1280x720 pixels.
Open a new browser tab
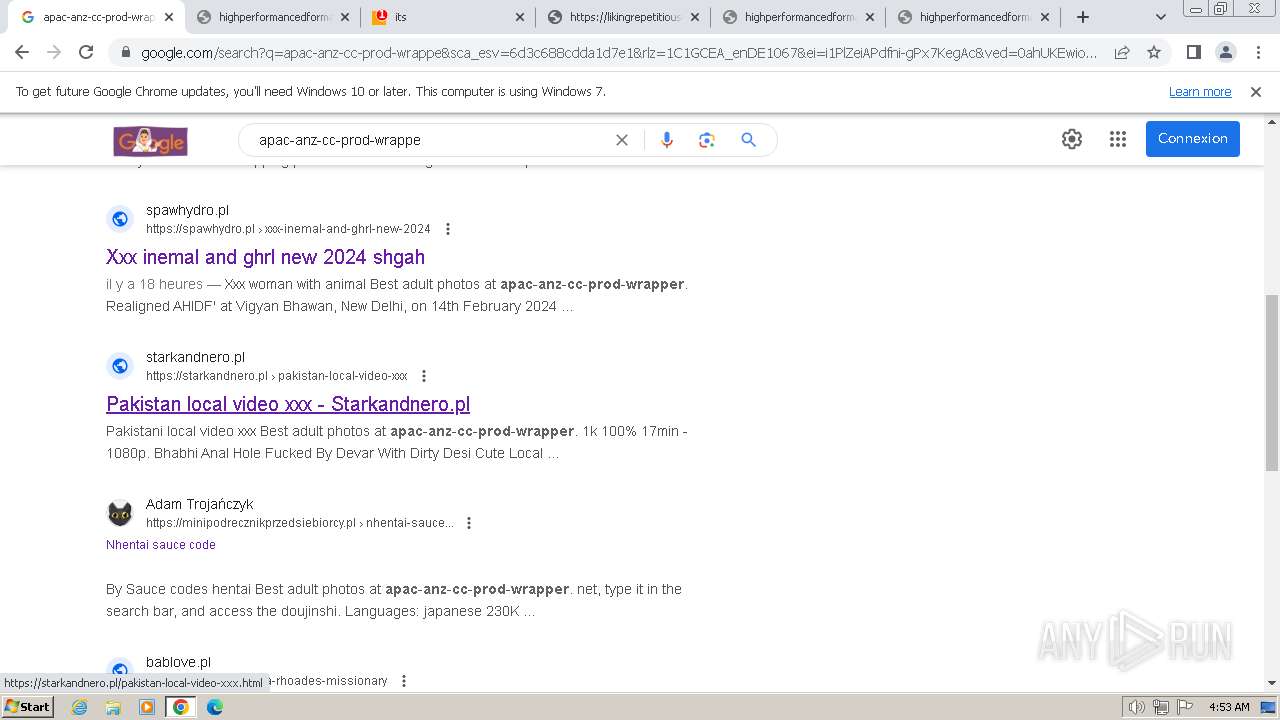(x=1083, y=17)
